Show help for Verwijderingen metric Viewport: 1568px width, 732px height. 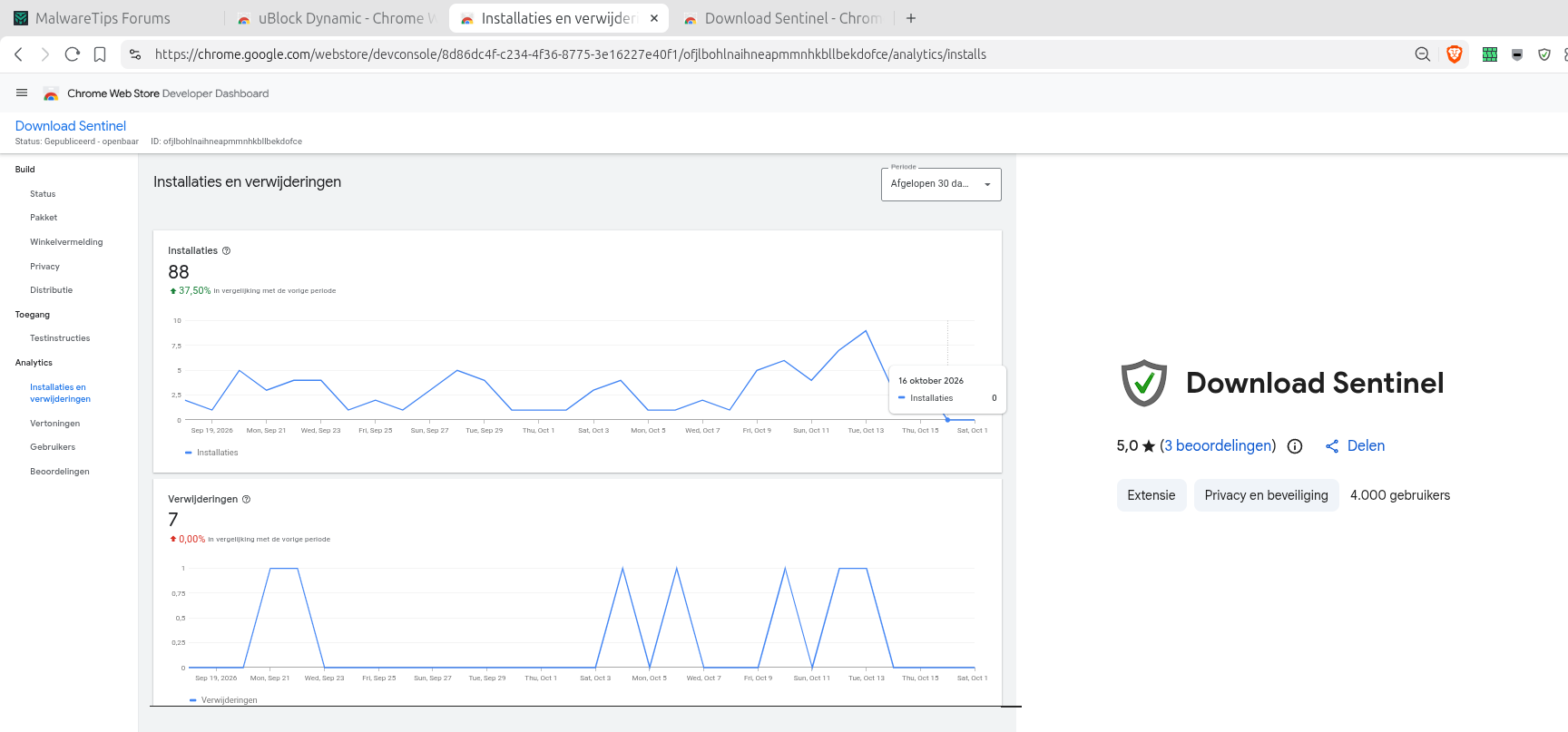246,499
